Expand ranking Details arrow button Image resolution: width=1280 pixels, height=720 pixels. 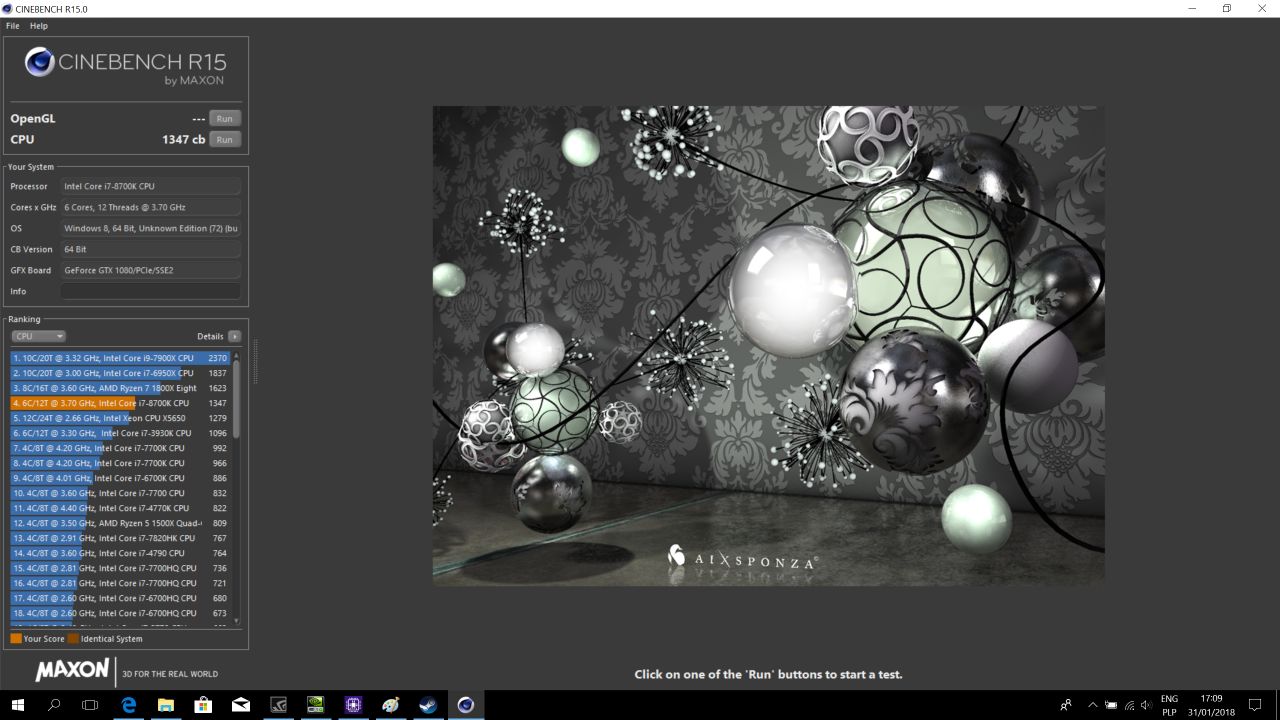tap(234, 336)
